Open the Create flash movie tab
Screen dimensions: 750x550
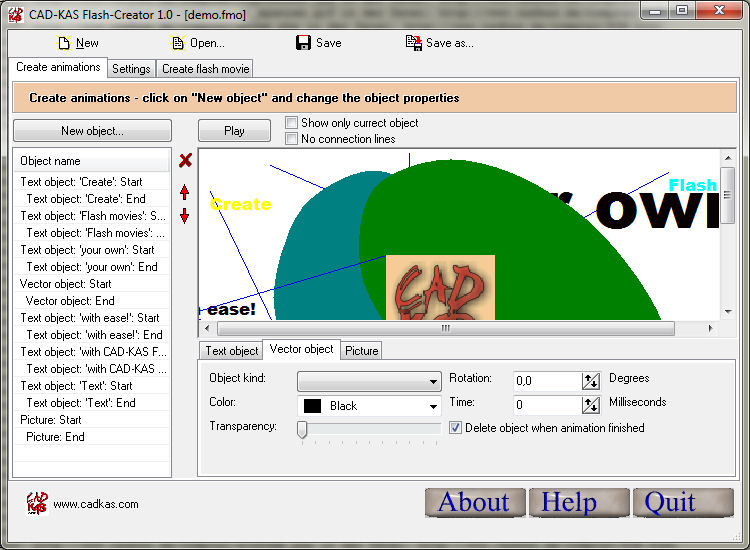pyautogui.click(x=205, y=69)
